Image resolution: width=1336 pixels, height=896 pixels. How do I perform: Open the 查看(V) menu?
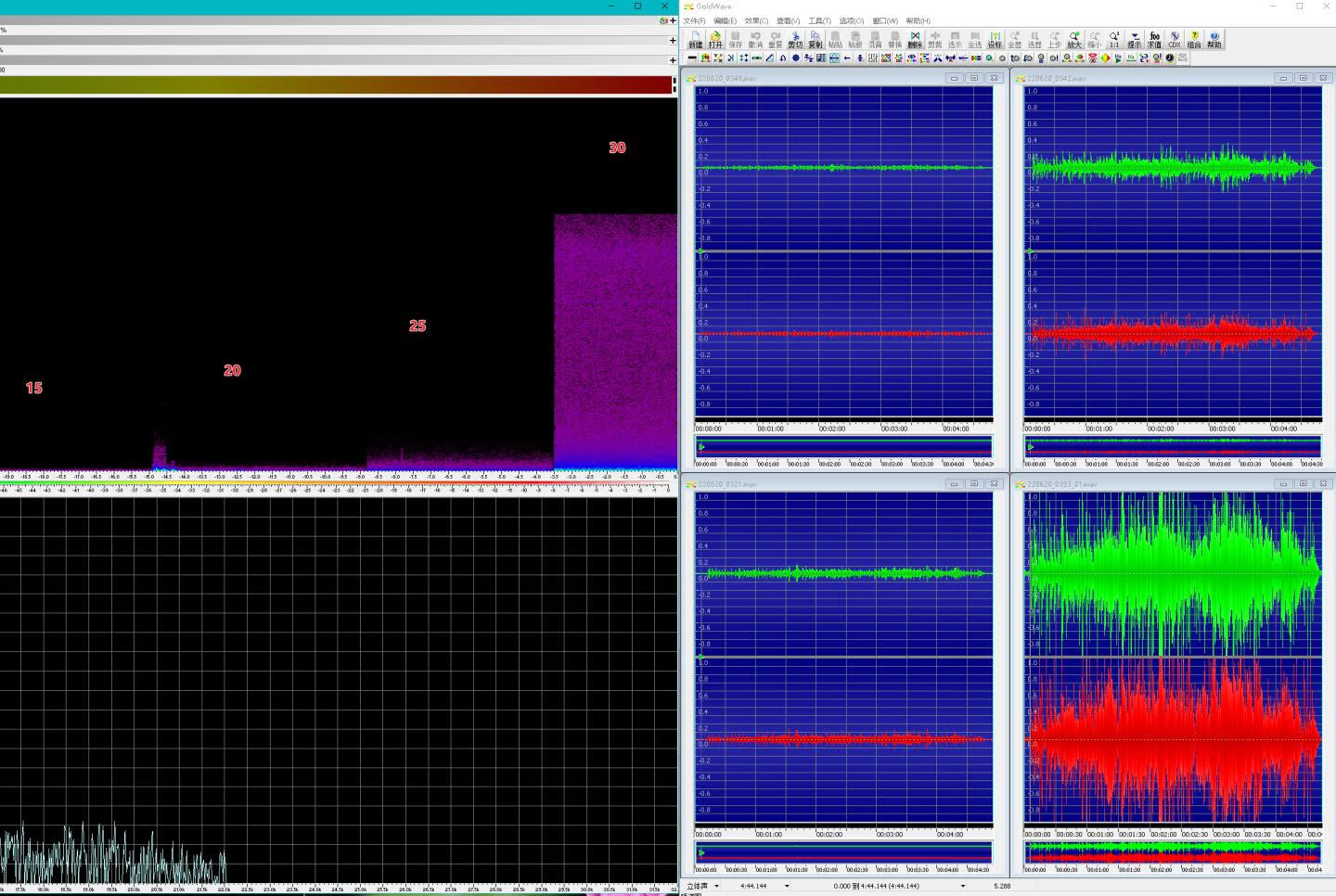[x=788, y=20]
